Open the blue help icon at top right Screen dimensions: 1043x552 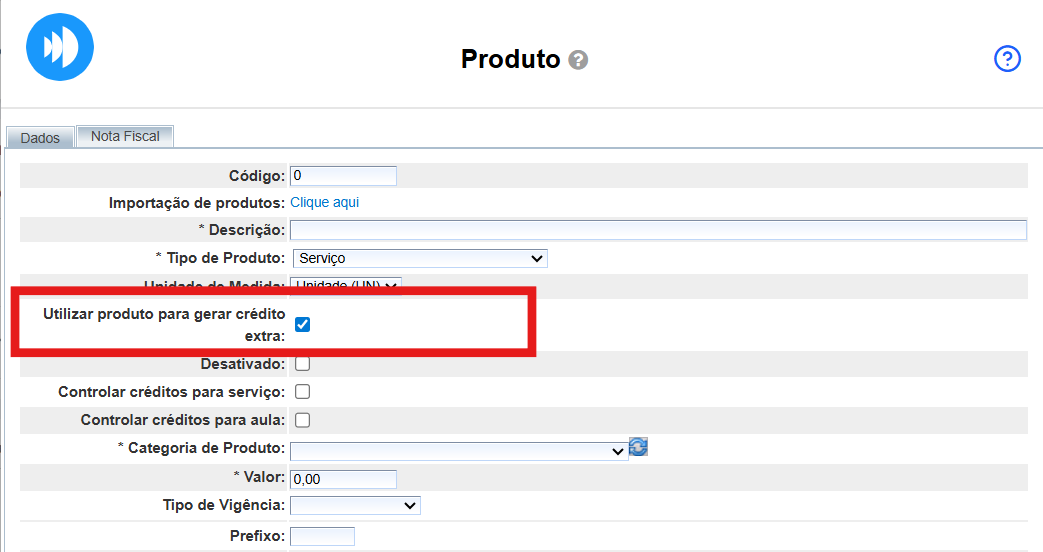click(1006, 59)
